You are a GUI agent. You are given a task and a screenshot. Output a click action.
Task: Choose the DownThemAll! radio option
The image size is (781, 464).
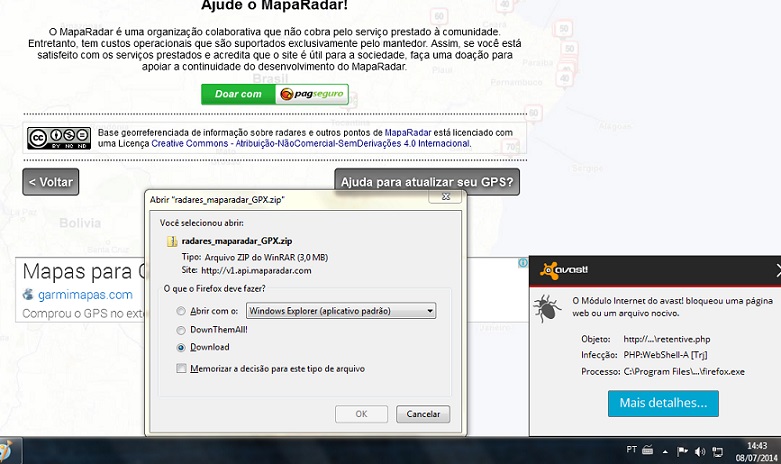[181, 330]
